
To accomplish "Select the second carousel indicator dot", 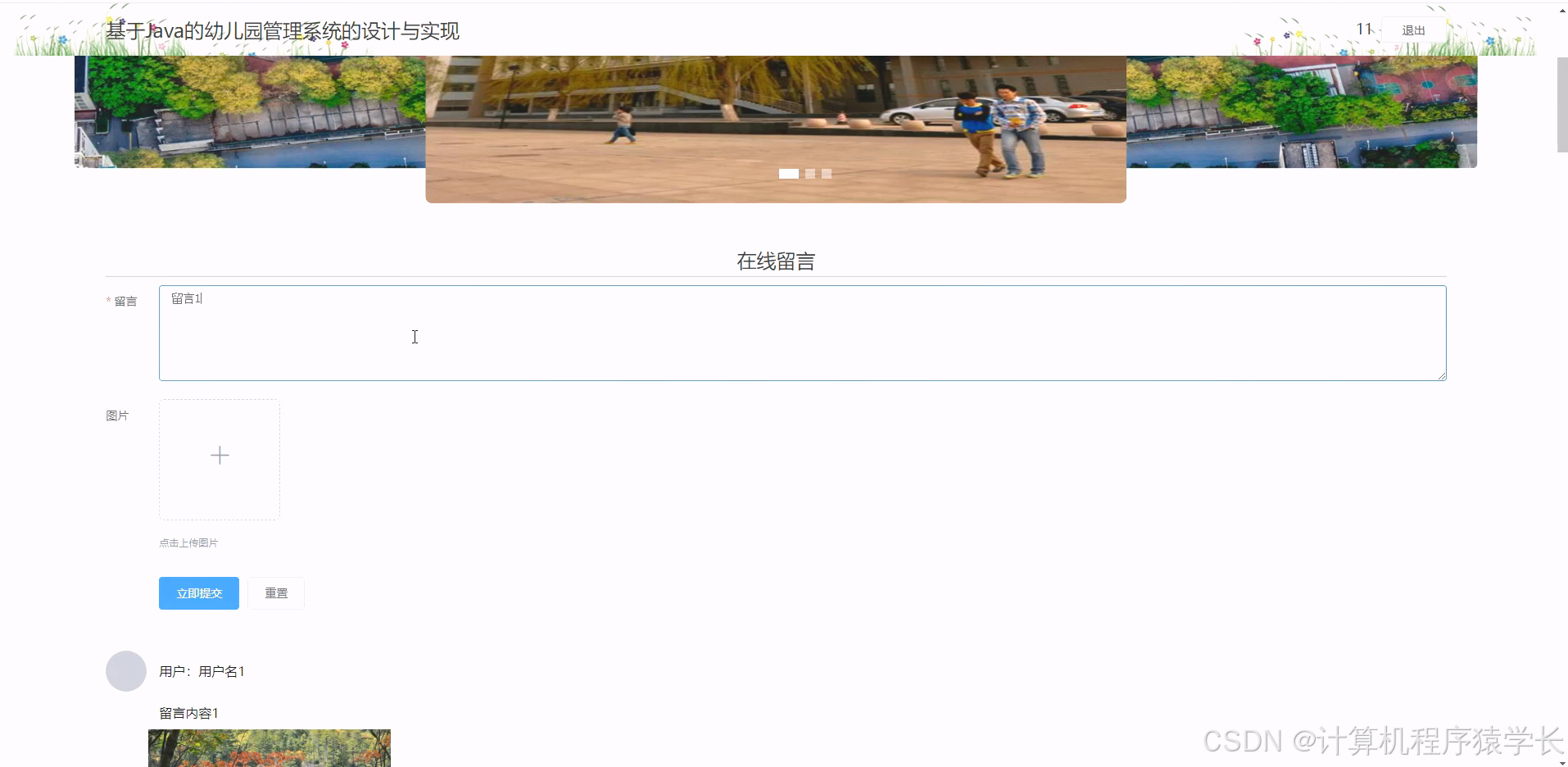I will 809,174.
